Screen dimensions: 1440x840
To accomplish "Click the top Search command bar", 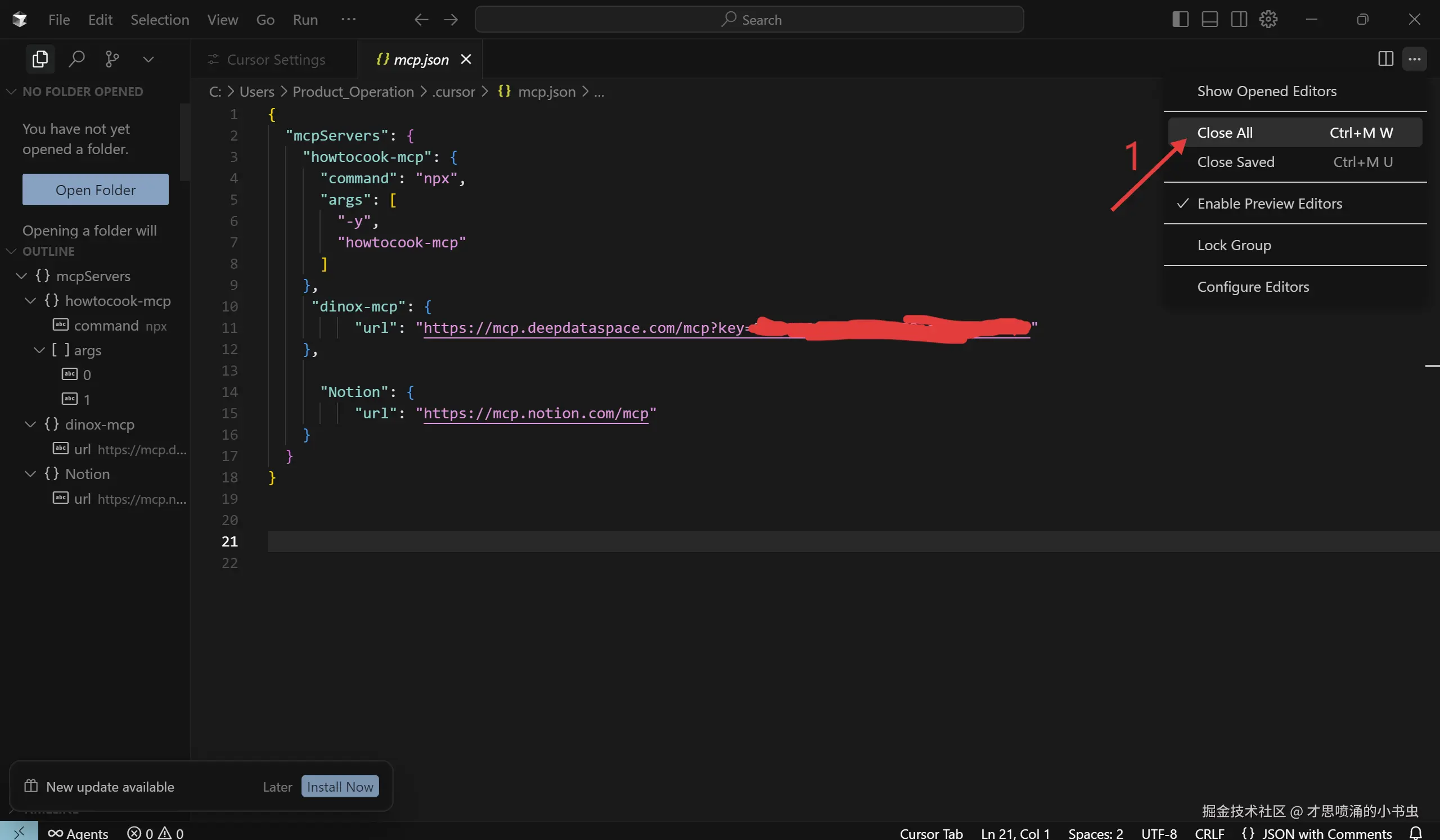I will (749, 20).
